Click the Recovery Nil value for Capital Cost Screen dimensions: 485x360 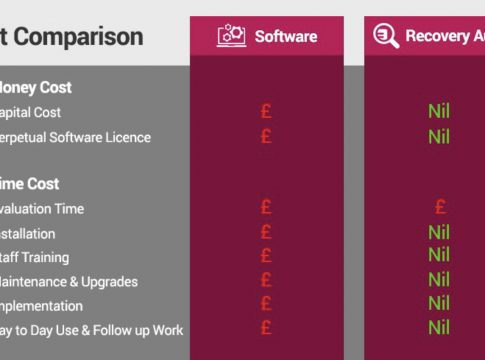(x=439, y=111)
